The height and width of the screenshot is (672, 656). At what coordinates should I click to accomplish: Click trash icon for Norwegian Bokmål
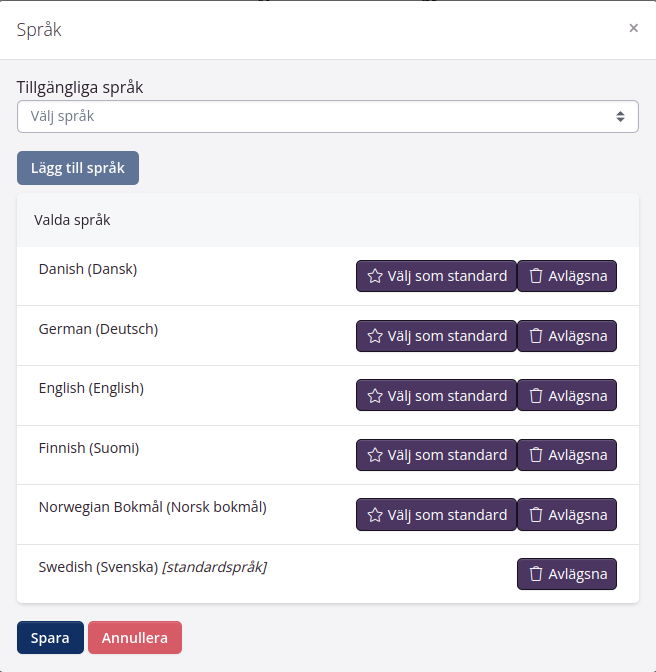(x=536, y=515)
